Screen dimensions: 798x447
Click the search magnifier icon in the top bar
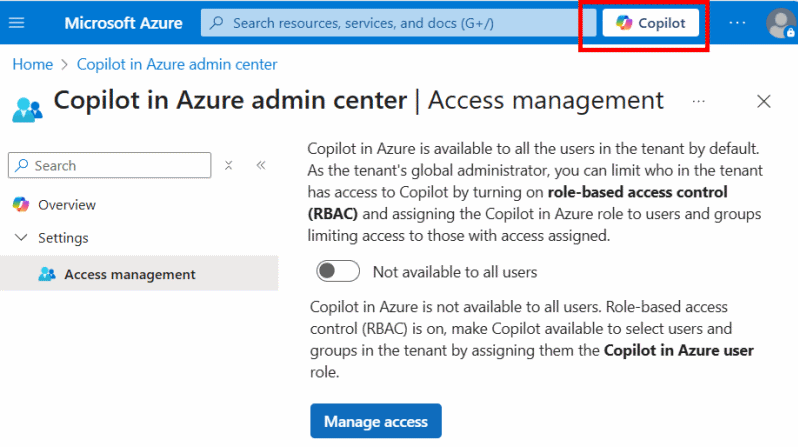(216, 23)
